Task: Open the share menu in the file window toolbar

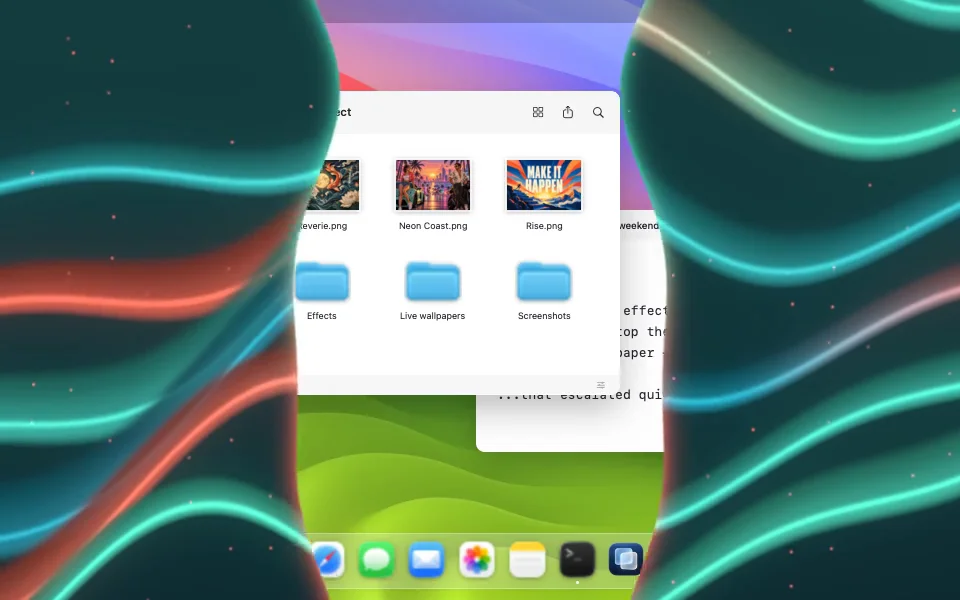Action: tap(568, 112)
